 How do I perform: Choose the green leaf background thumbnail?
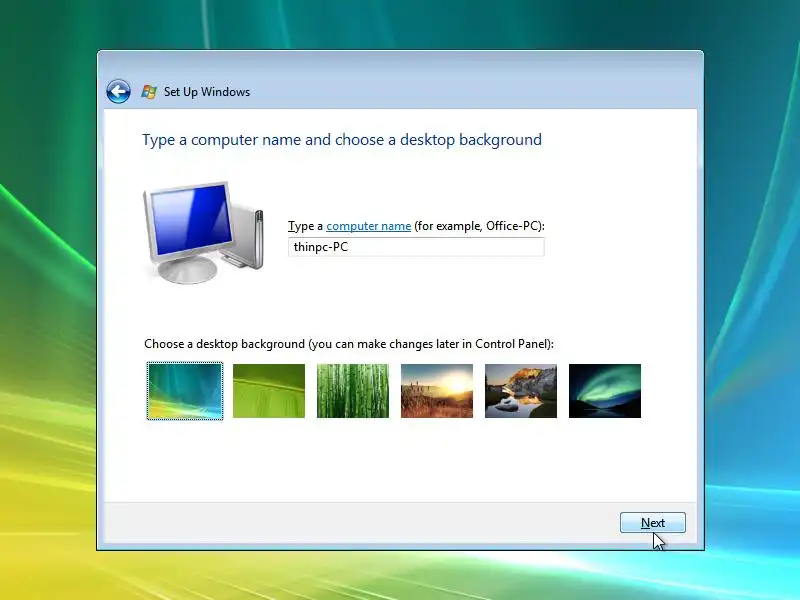269,391
